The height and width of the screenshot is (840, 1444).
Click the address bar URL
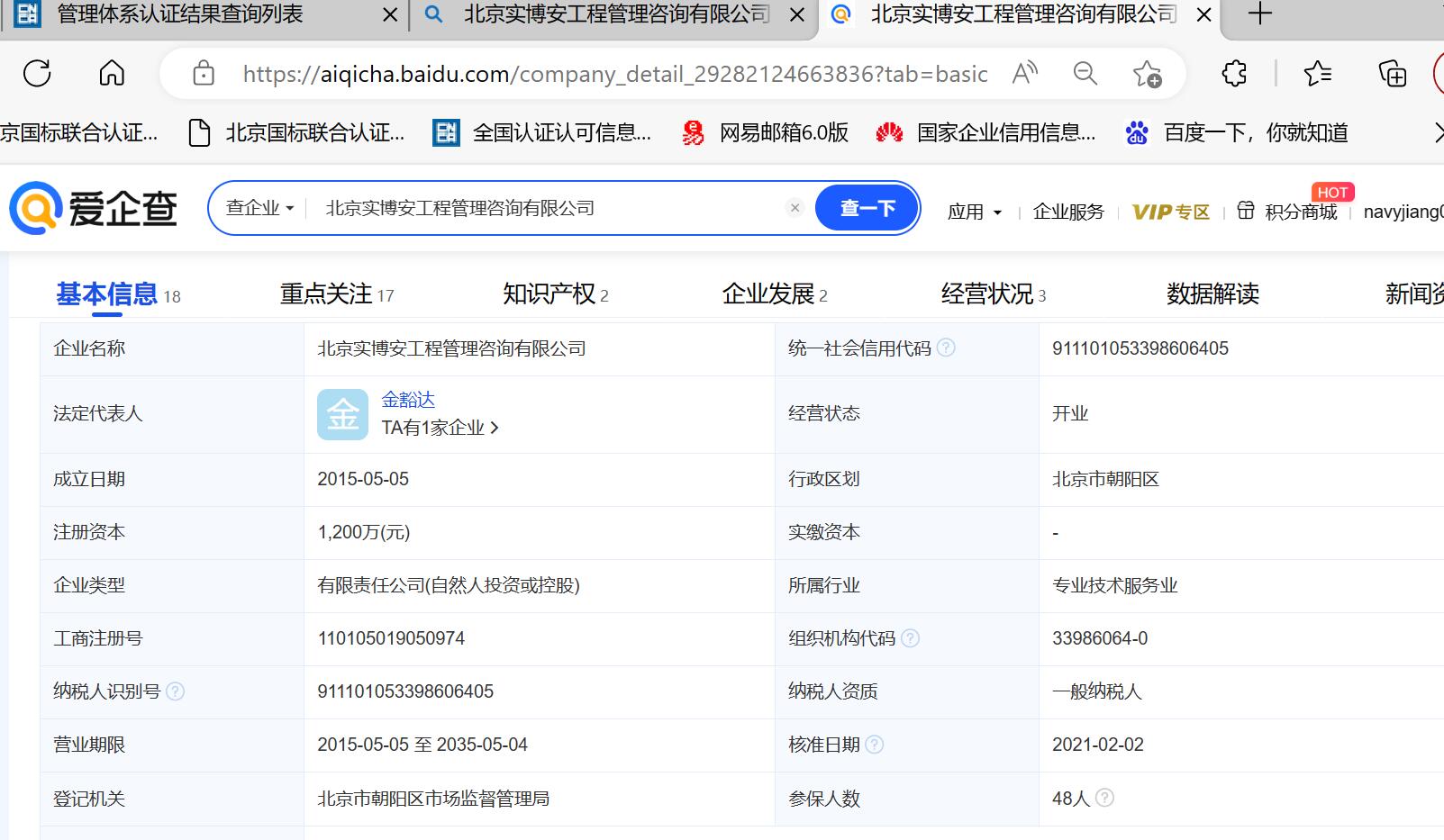click(x=615, y=74)
